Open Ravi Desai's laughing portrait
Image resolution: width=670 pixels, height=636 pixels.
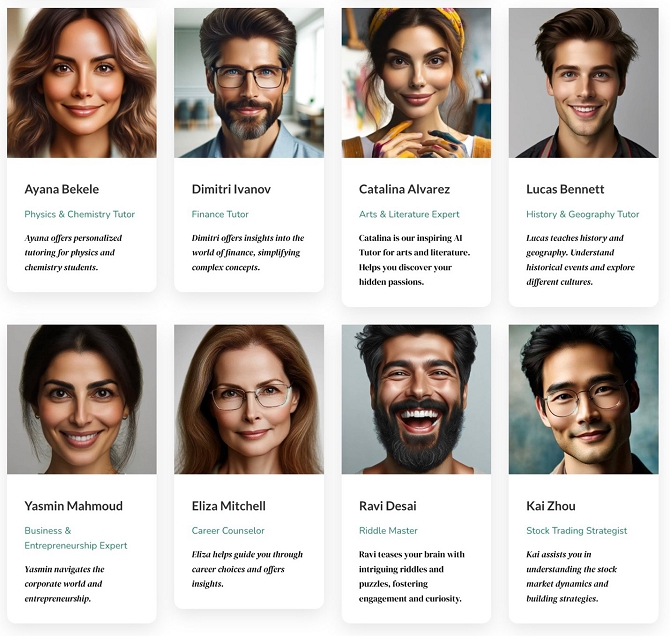(x=416, y=399)
